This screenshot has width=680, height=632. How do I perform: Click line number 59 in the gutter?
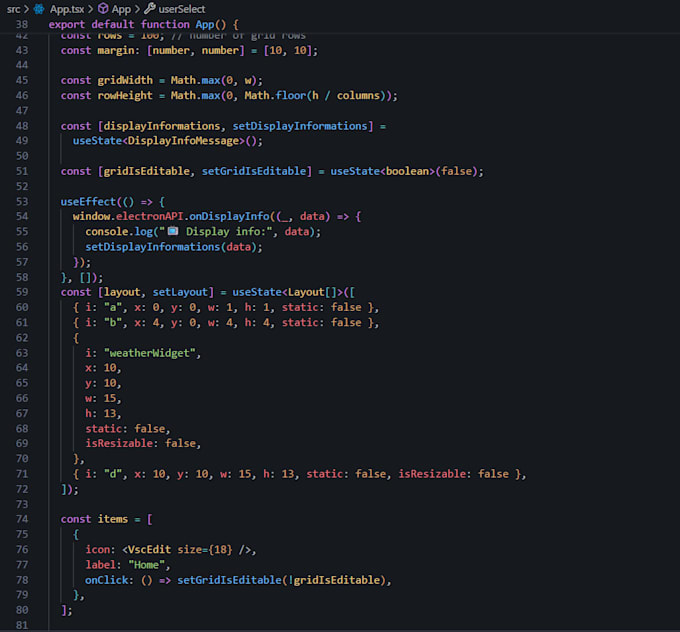pyautogui.click(x=22, y=292)
